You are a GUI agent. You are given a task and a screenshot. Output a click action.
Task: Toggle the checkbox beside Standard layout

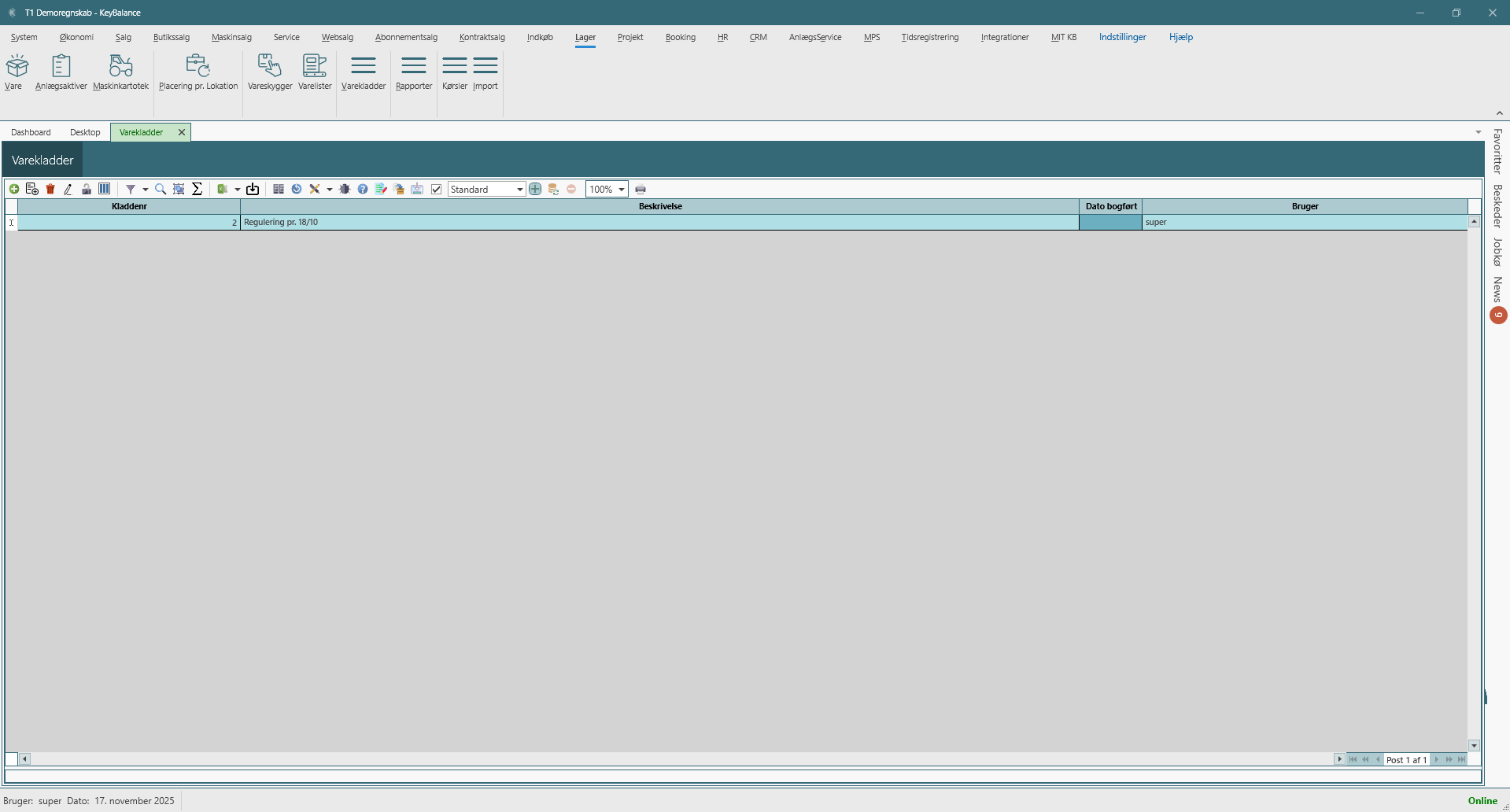437,189
